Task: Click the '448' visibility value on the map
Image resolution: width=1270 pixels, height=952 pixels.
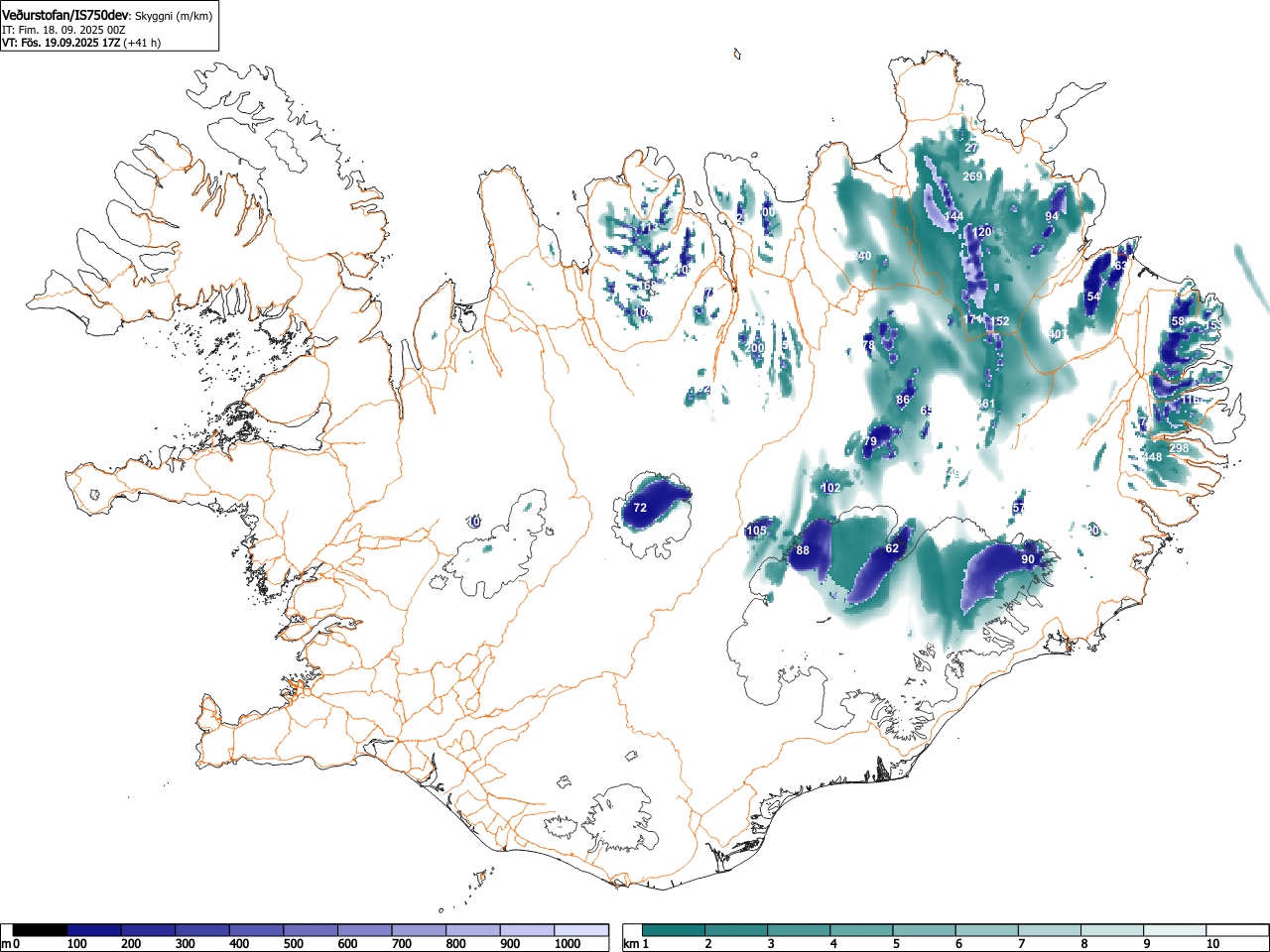Action: click(1152, 457)
